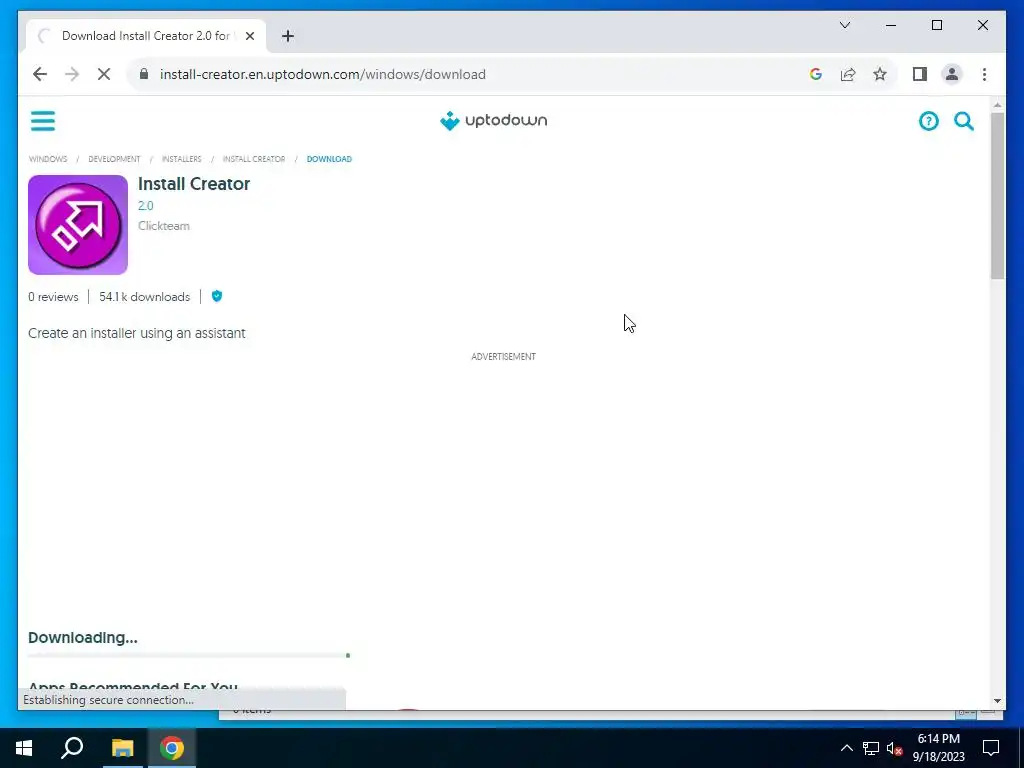This screenshot has height=768, width=1024.
Task: Close the Download Install Creator tab
Action: (249, 36)
